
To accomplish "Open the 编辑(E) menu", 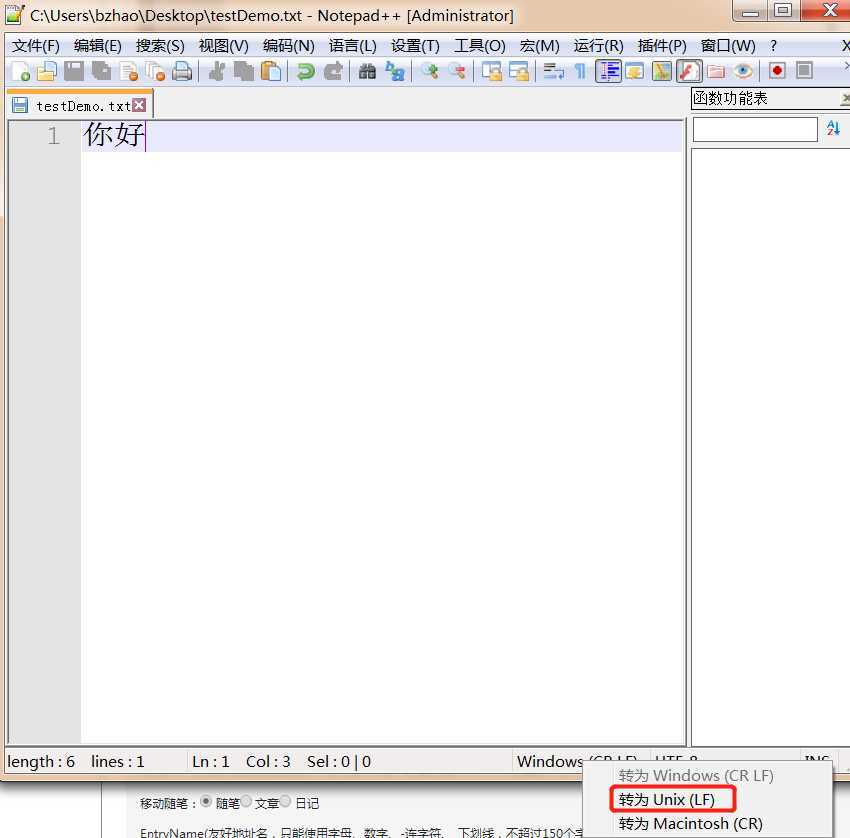I will 98,46.
